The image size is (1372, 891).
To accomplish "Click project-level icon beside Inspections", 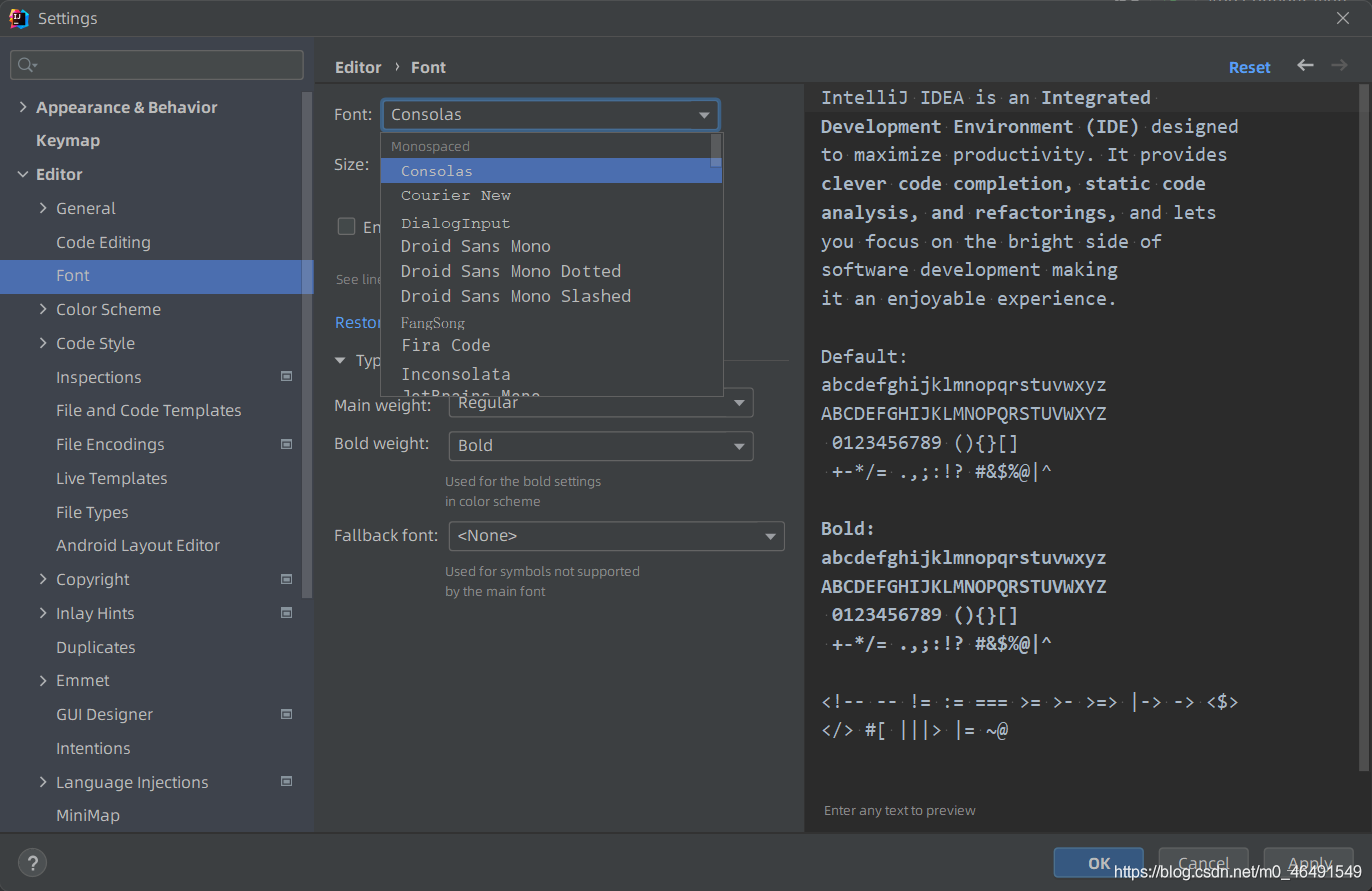I will point(287,377).
